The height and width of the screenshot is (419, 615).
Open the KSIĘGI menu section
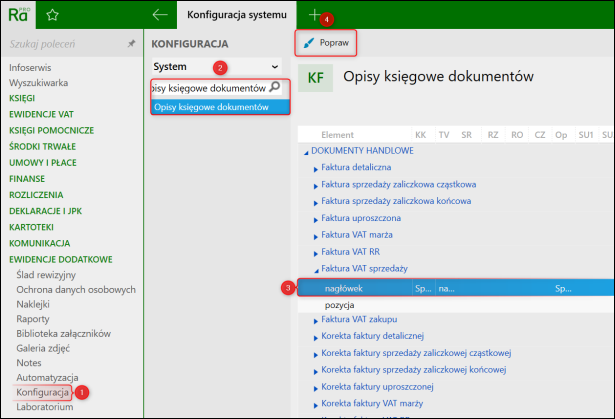pyautogui.click(x=22, y=98)
